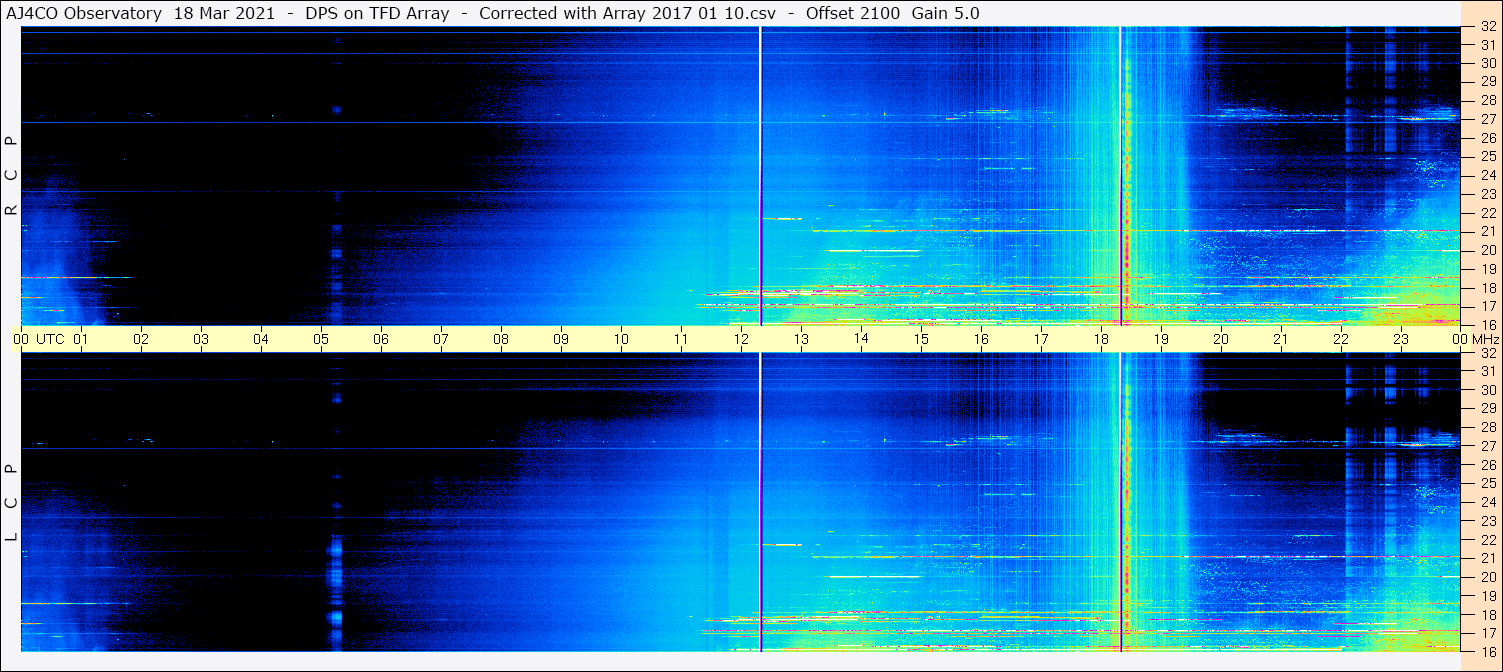Select the "Offset 2100" header value

(x=853, y=13)
